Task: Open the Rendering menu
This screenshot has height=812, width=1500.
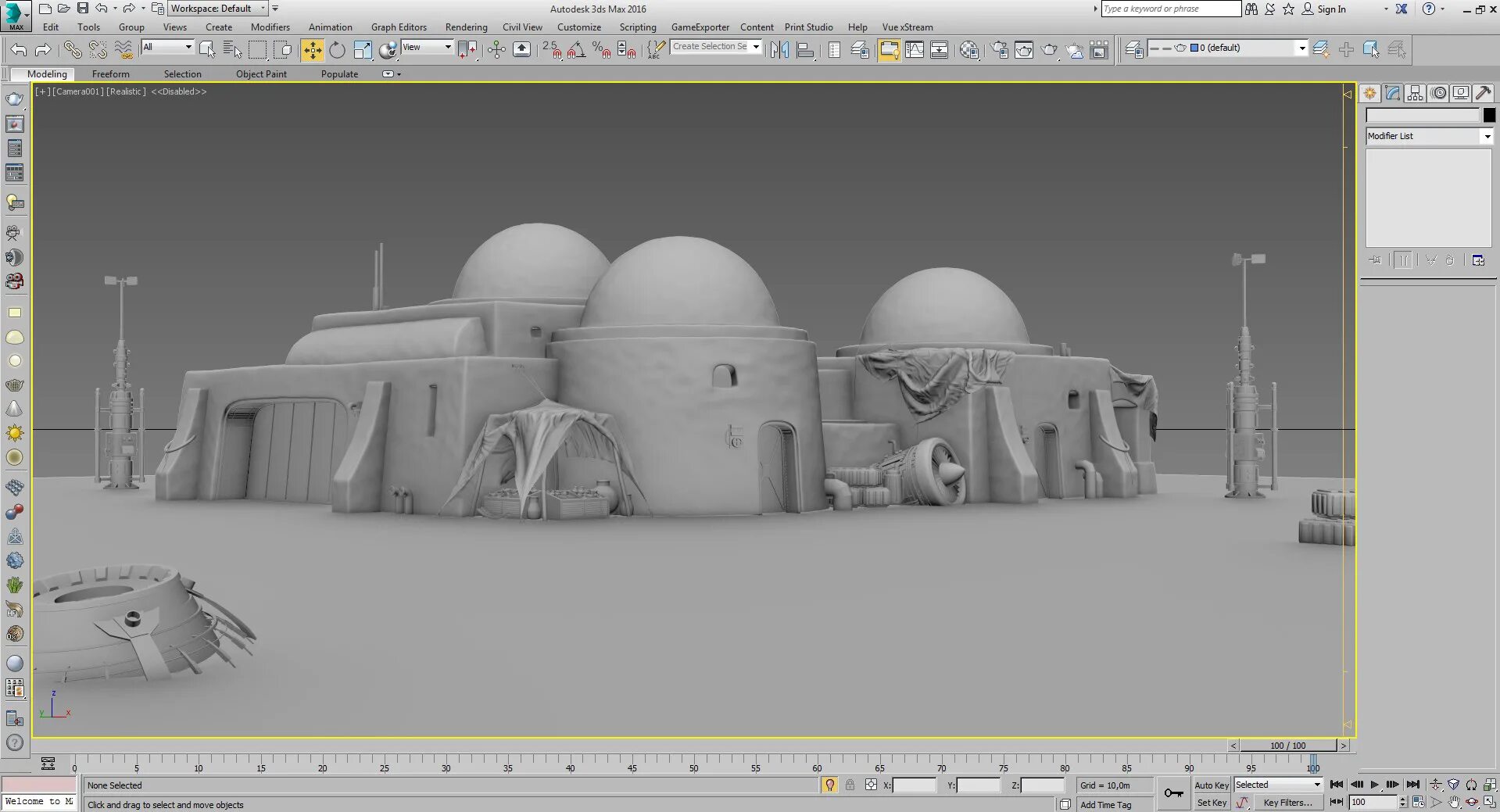Action: tap(466, 27)
